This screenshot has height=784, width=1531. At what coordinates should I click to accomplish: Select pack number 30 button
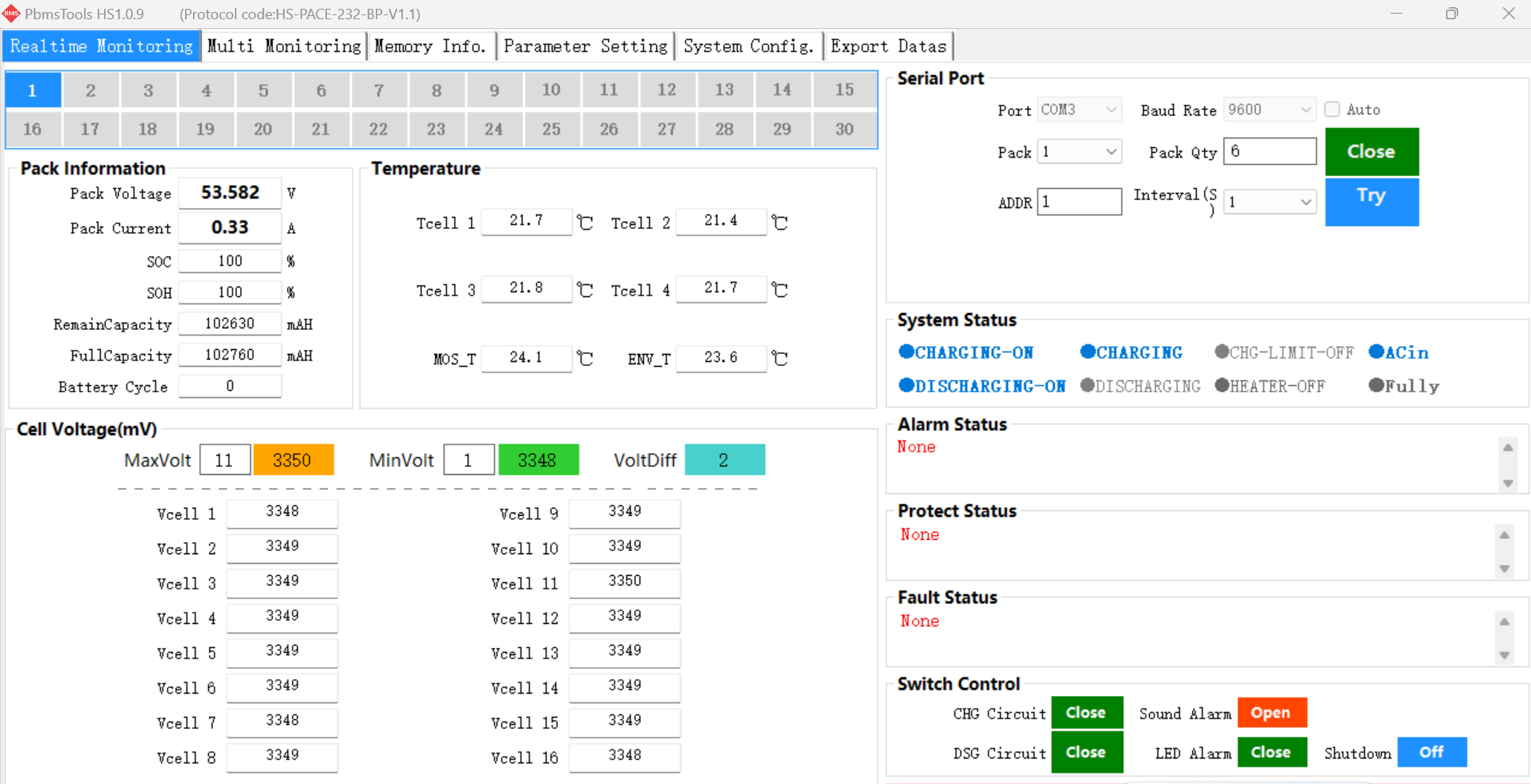(x=844, y=129)
